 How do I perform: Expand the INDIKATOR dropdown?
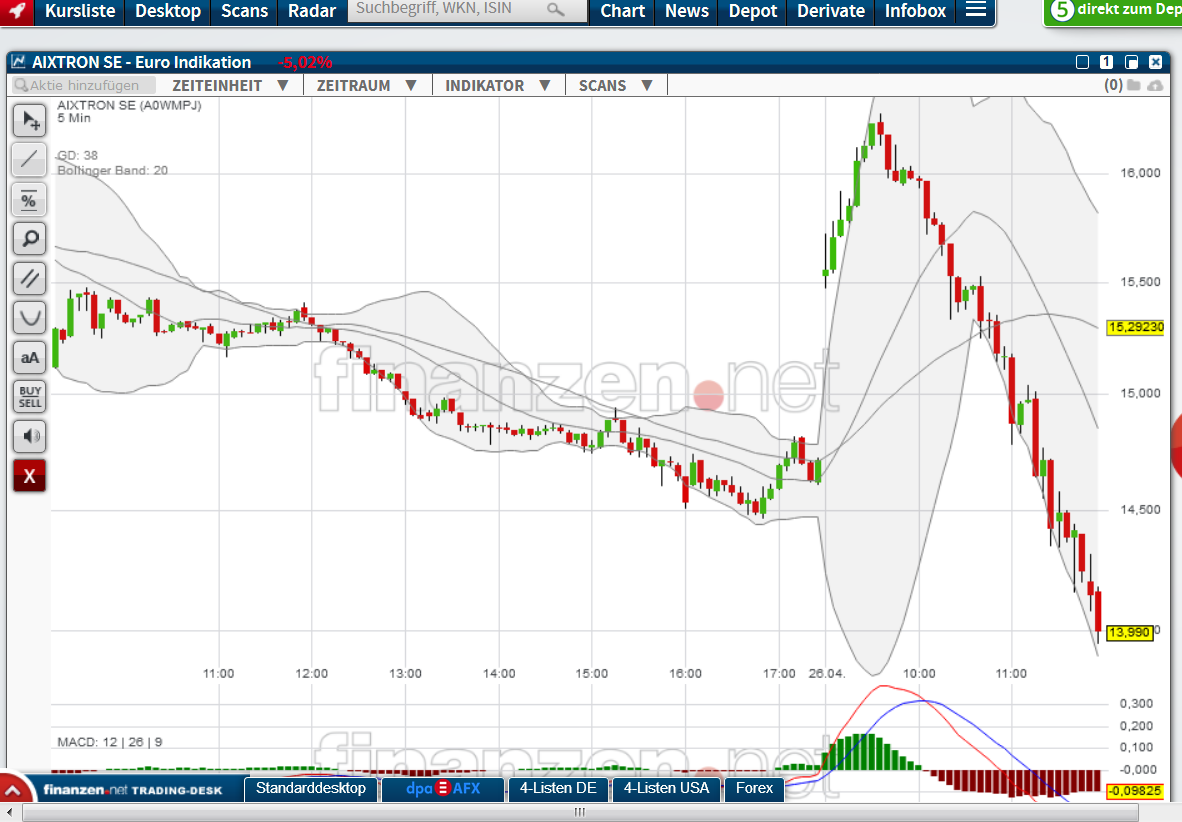(x=498, y=85)
